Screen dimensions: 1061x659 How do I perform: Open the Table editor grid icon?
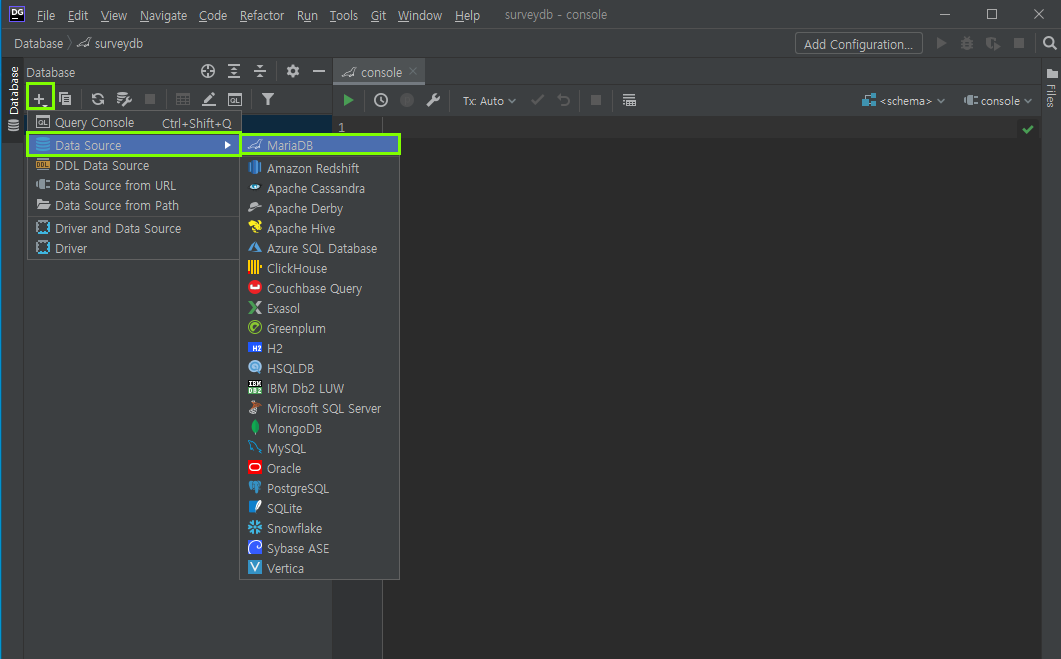(183, 99)
